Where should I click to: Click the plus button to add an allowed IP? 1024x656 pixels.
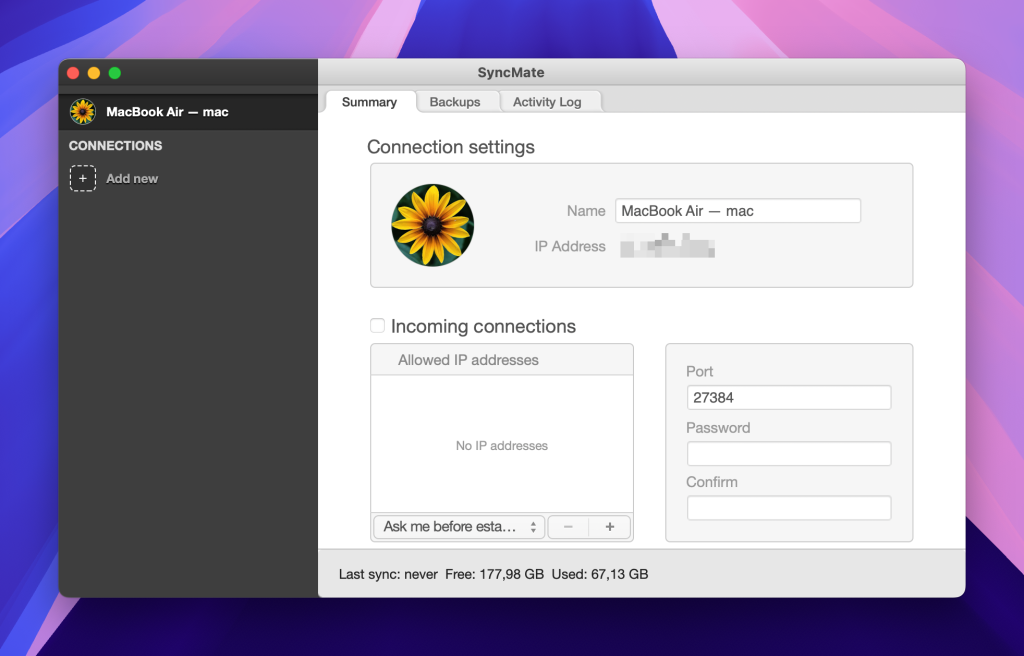coord(609,527)
